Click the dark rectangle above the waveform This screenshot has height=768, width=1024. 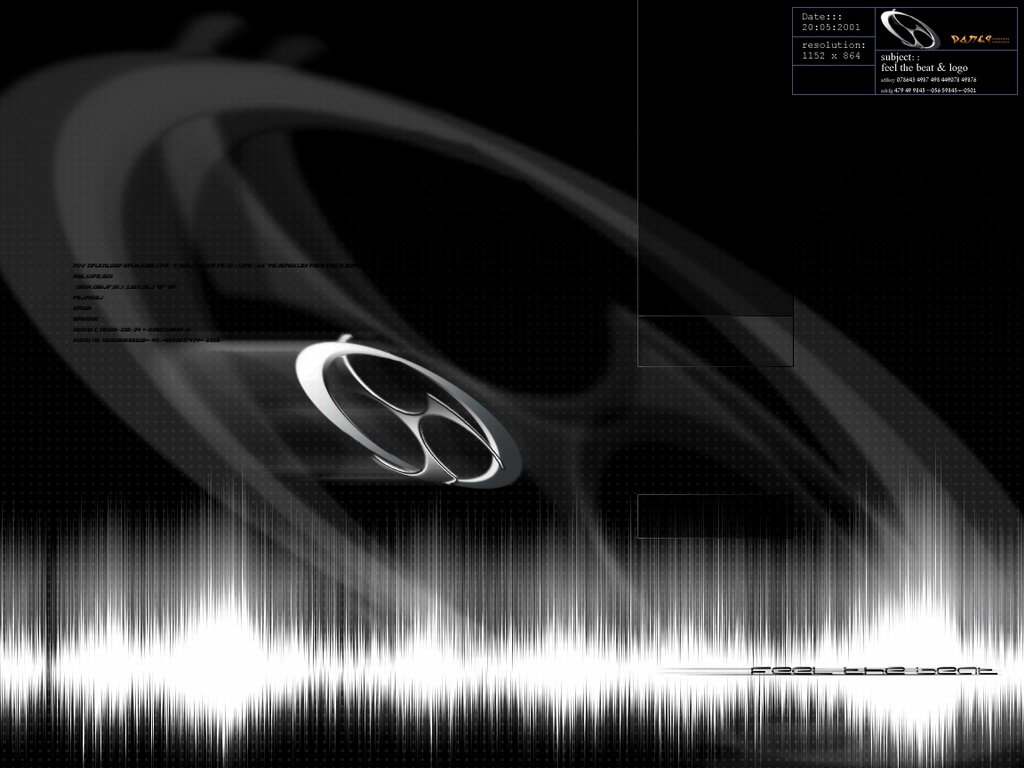point(715,516)
